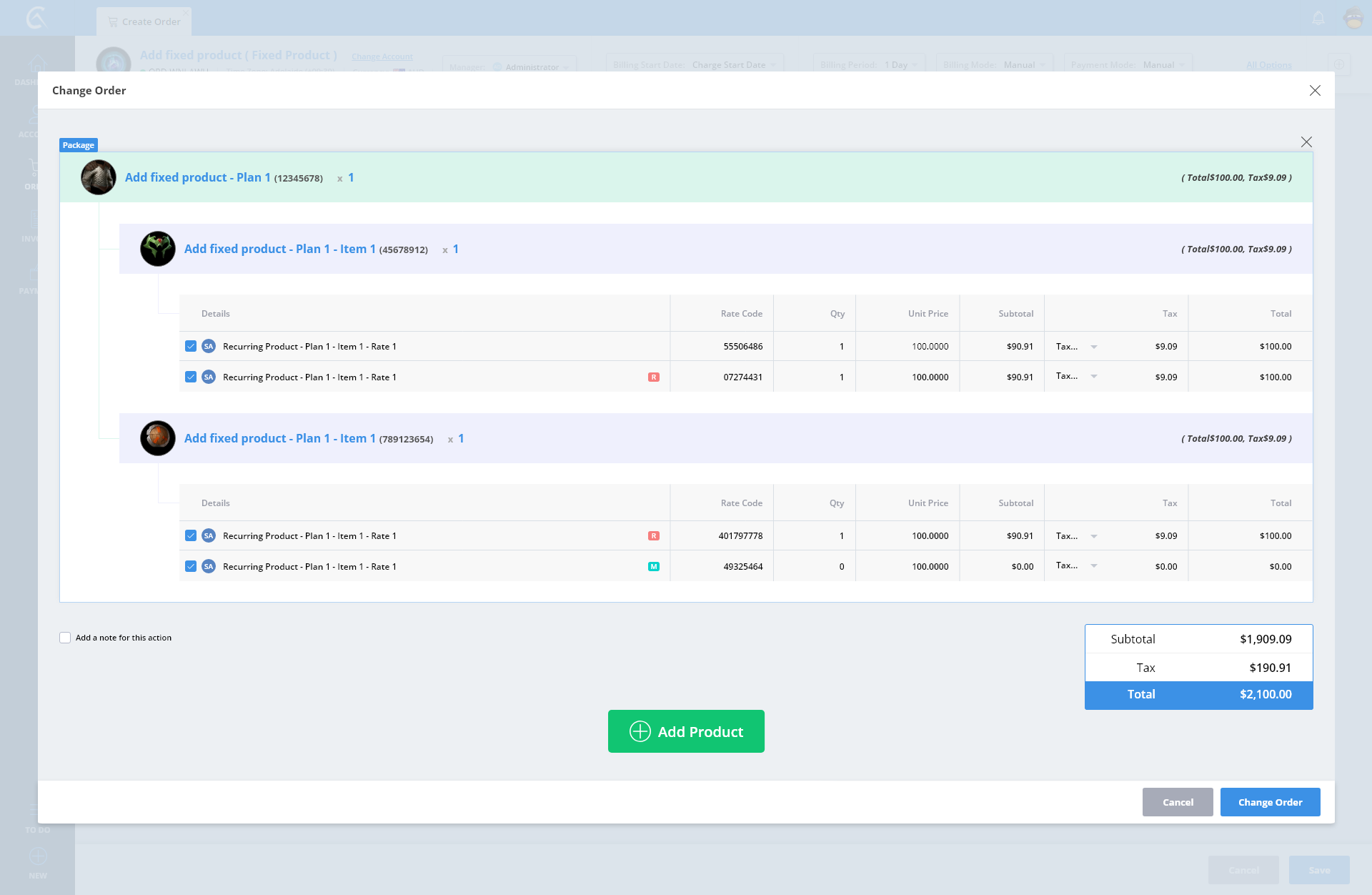The width and height of the screenshot is (1372, 895).
Task: Open Add fixed product - Plan 1 link
Action: (x=198, y=177)
